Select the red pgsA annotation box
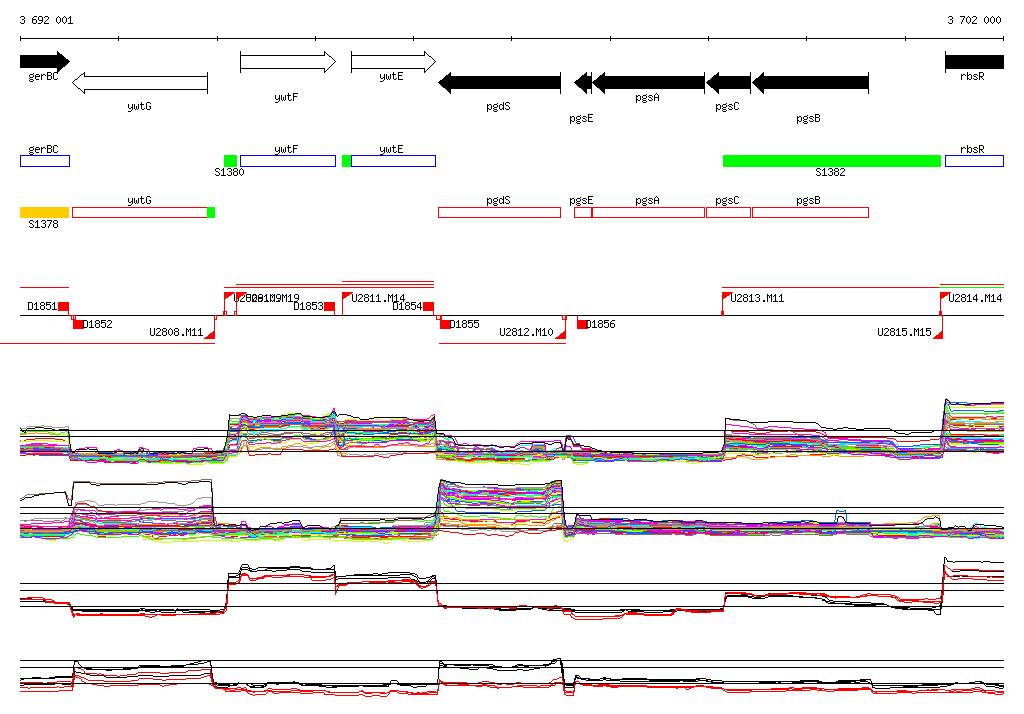This screenshot has width=1024, height=714. [x=648, y=212]
